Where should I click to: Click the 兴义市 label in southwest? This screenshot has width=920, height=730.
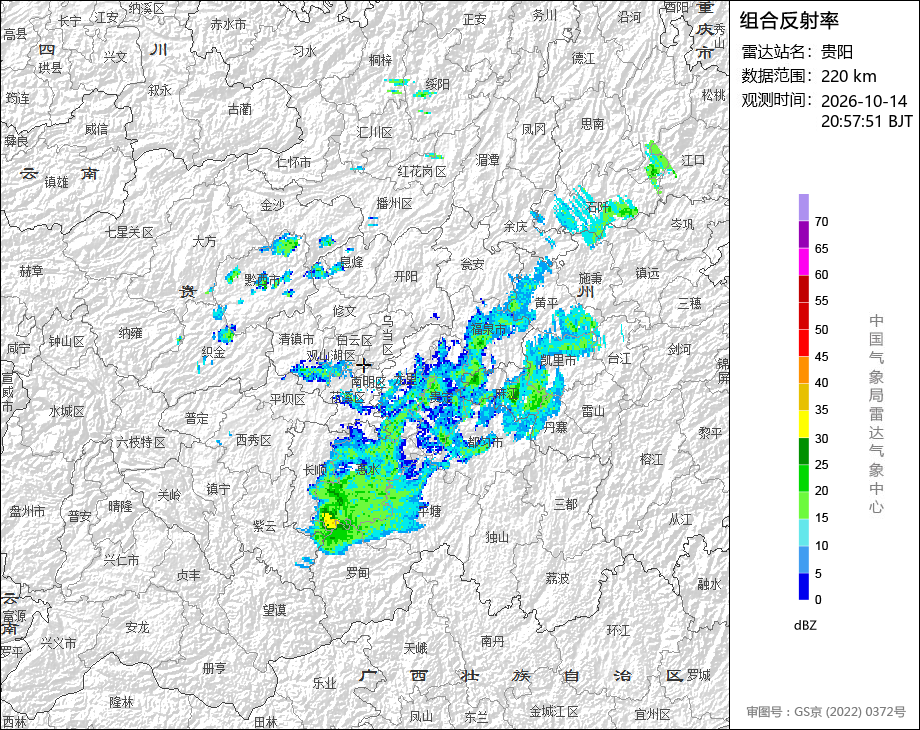[x=58, y=643]
